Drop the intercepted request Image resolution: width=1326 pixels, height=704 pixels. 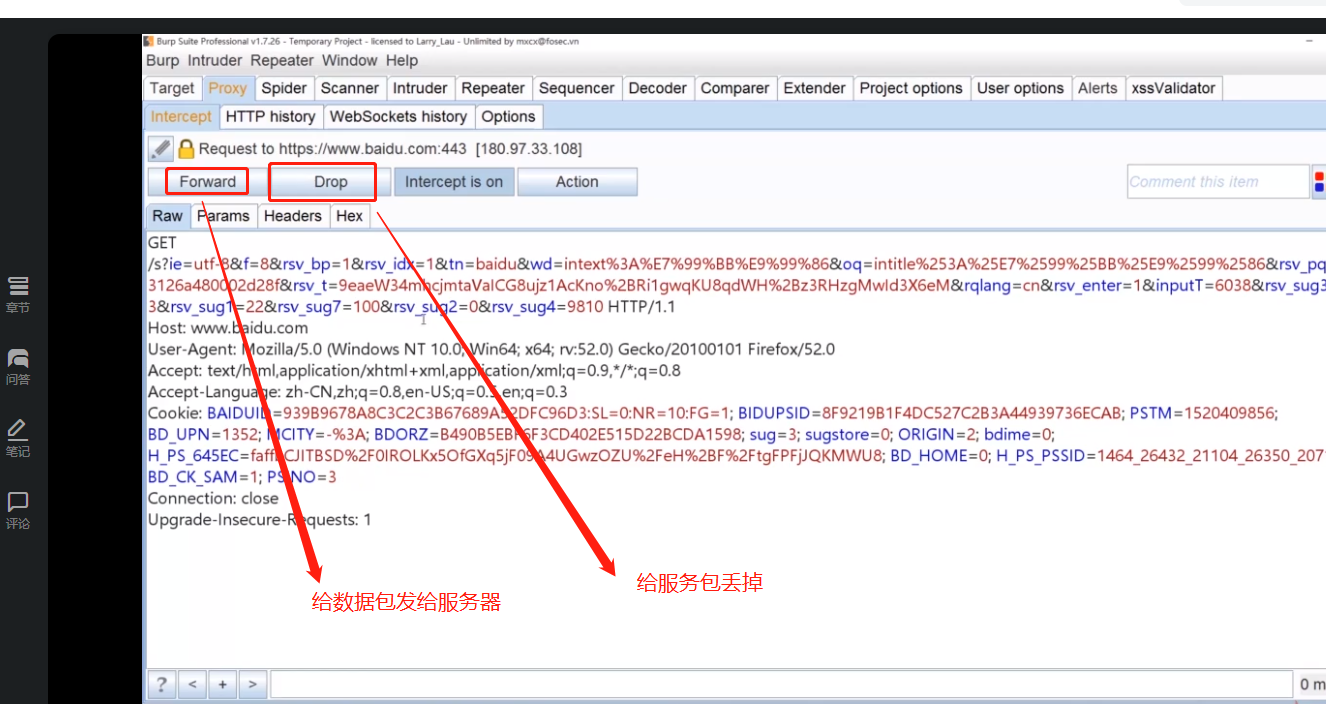(x=331, y=182)
